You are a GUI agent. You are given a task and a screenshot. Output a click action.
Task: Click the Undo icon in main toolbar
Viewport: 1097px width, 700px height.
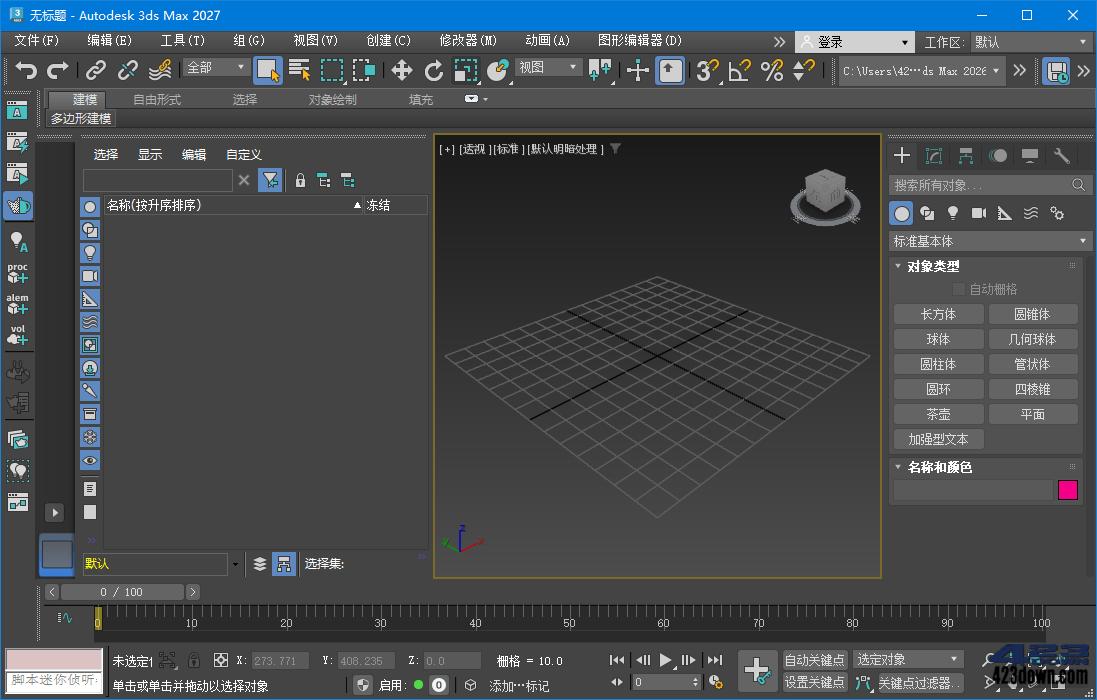coord(26,71)
